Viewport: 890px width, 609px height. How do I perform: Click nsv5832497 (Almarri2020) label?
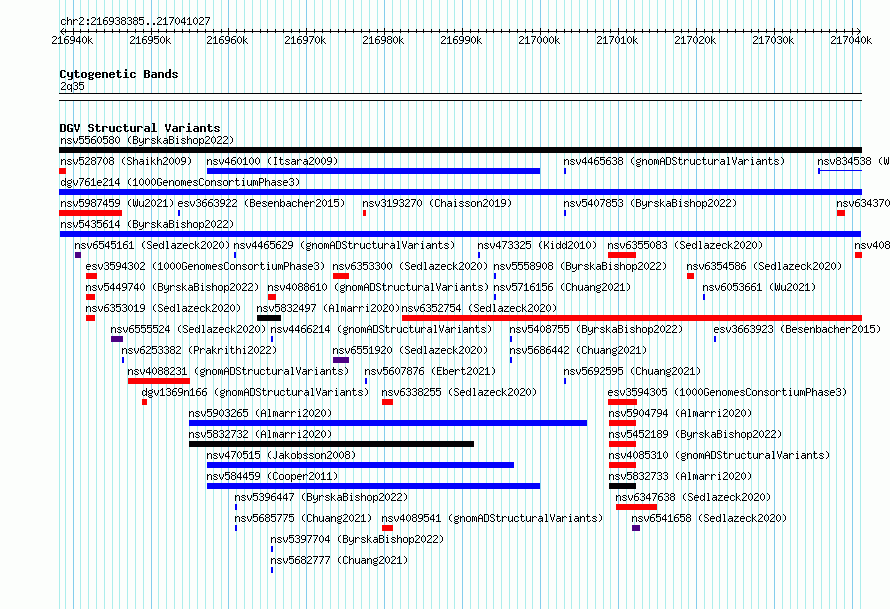(328, 308)
